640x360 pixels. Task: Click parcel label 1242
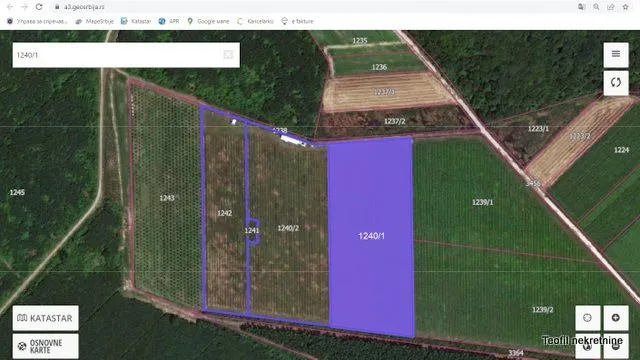pyautogui.click(x=224, y=213)
